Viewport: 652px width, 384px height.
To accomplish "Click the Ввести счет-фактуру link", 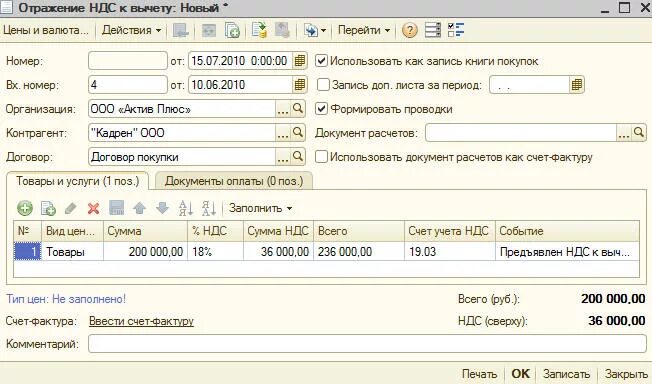I will [x=141, y=321].
